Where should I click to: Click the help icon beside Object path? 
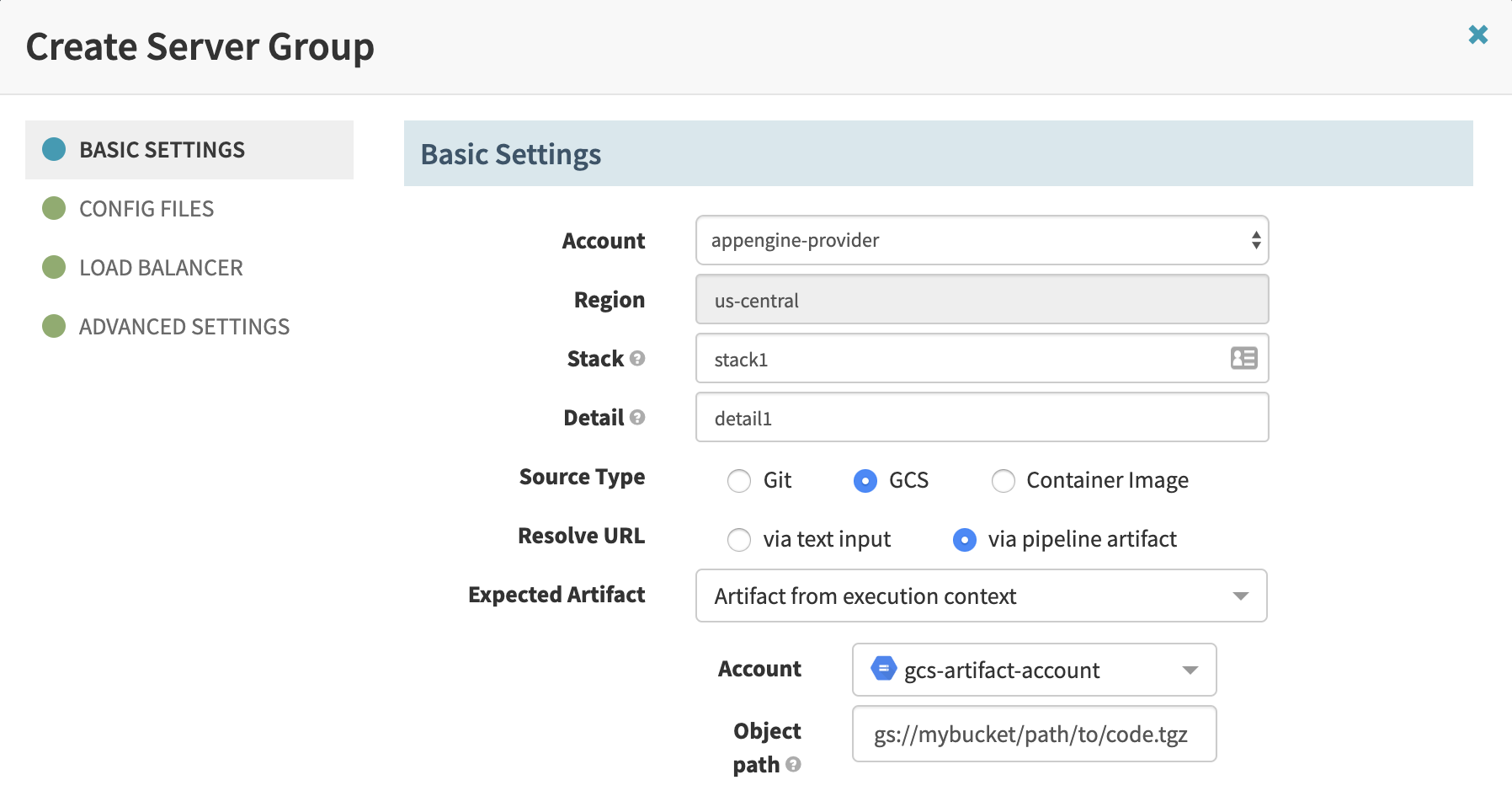792,767
